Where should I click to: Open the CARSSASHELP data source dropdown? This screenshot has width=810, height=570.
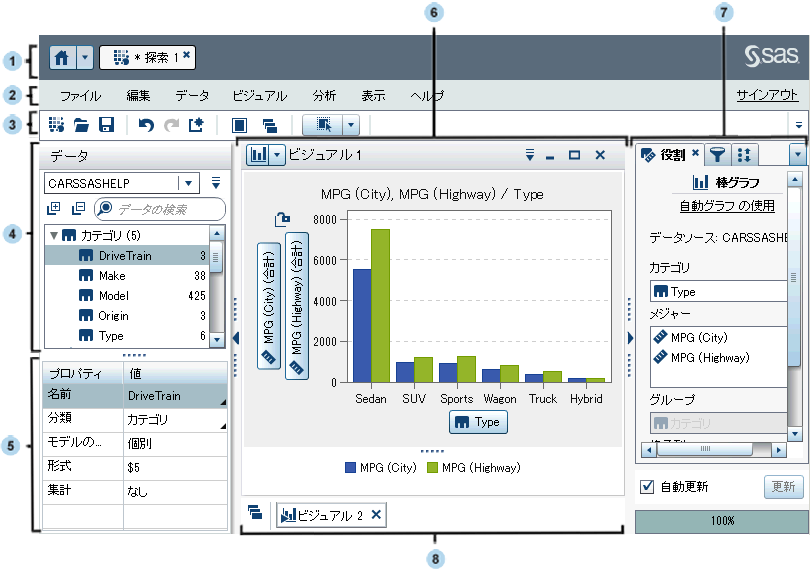tap(187, 183)
